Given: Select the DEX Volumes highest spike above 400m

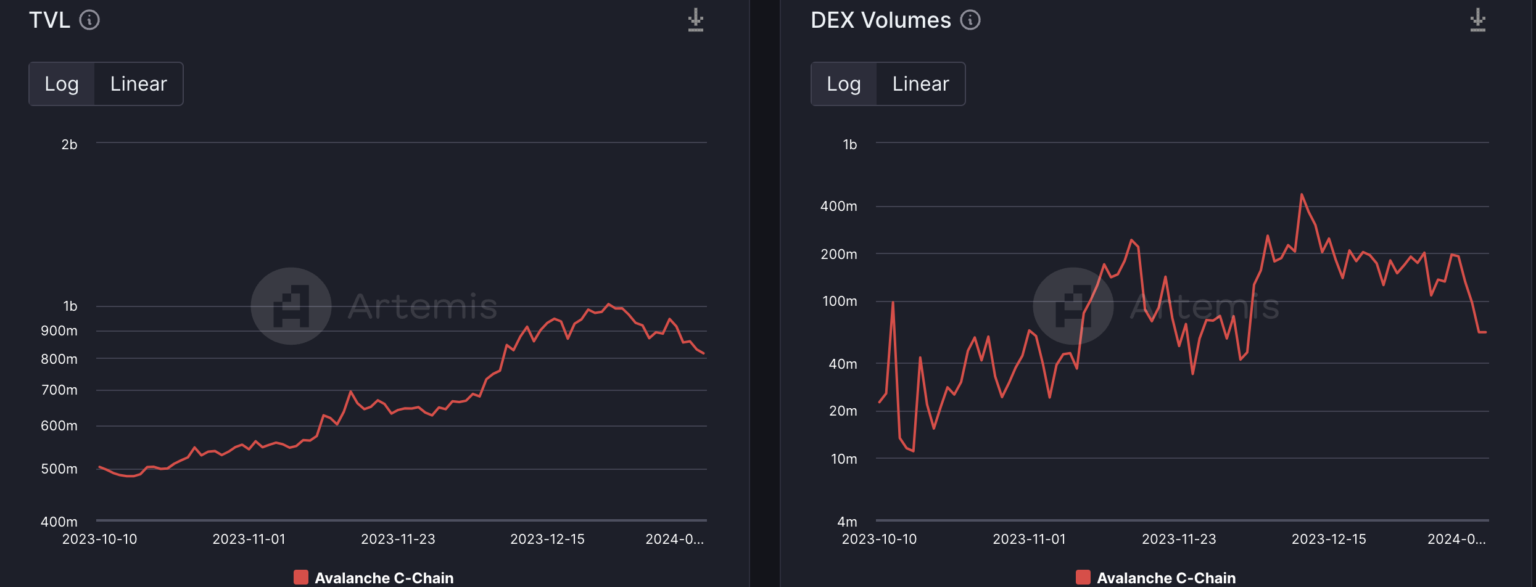Looking at the screenshot, I should 1301,195.
